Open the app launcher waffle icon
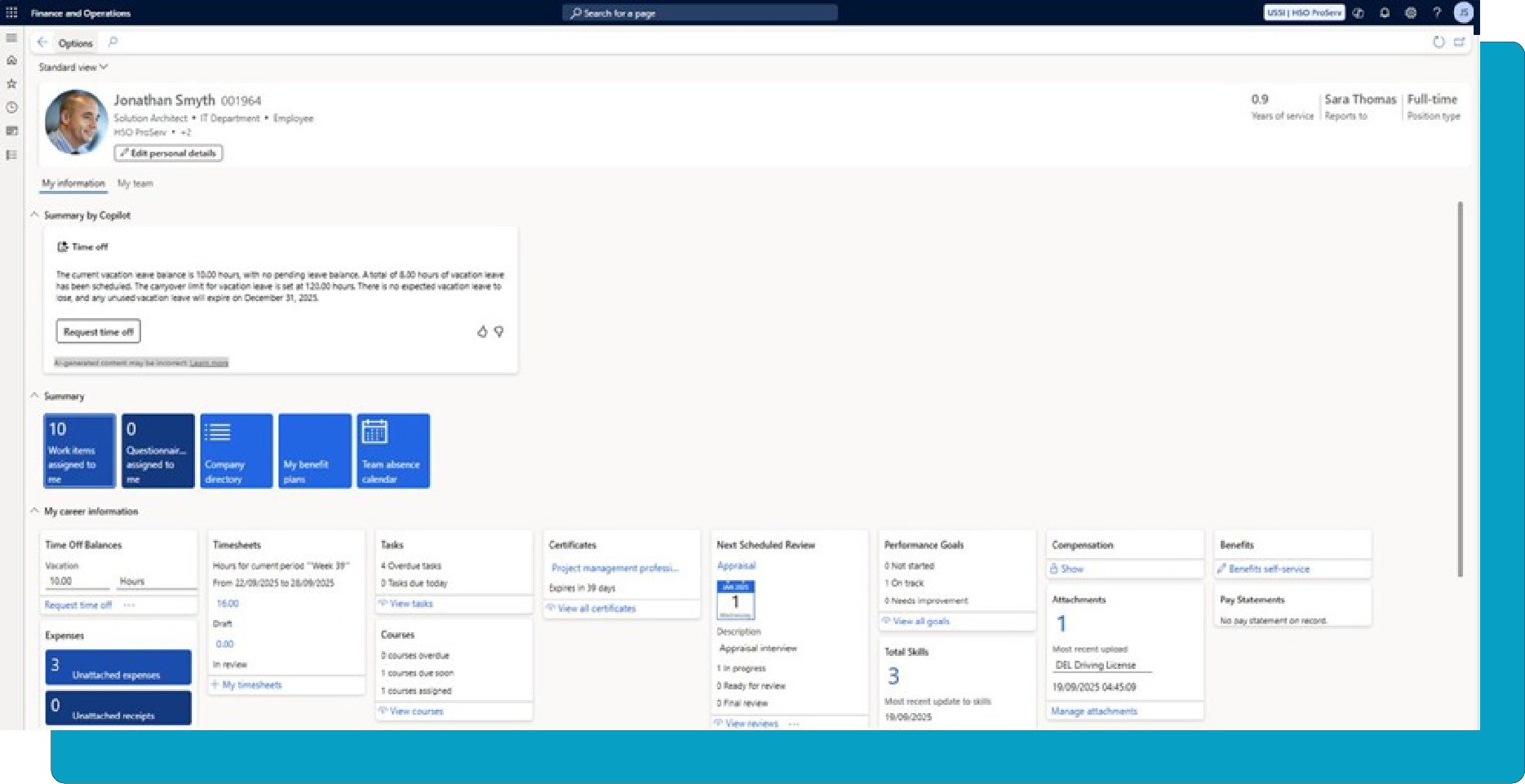The height and width of the screenshot is (784, 1525). click(11, 13)
